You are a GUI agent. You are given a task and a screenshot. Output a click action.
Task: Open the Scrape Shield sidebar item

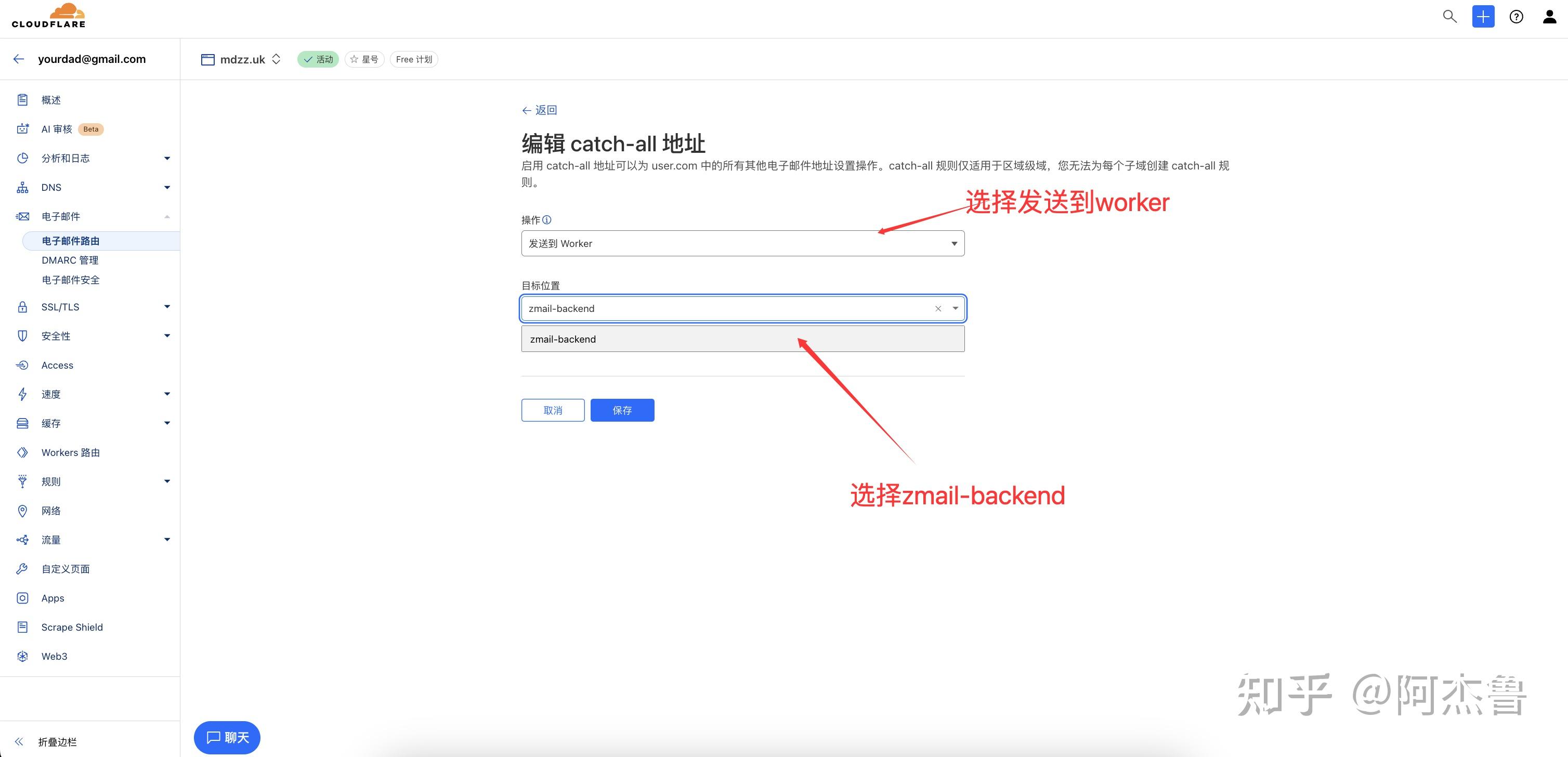point(72,627)
